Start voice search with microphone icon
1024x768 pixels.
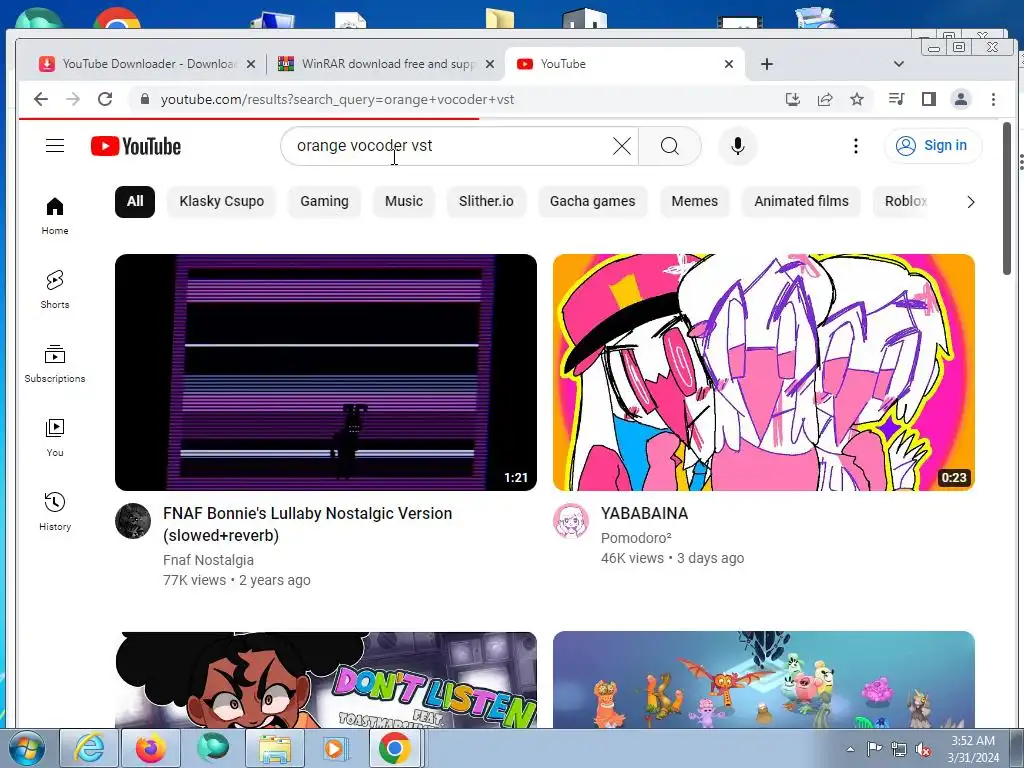[x=738, y=146]
